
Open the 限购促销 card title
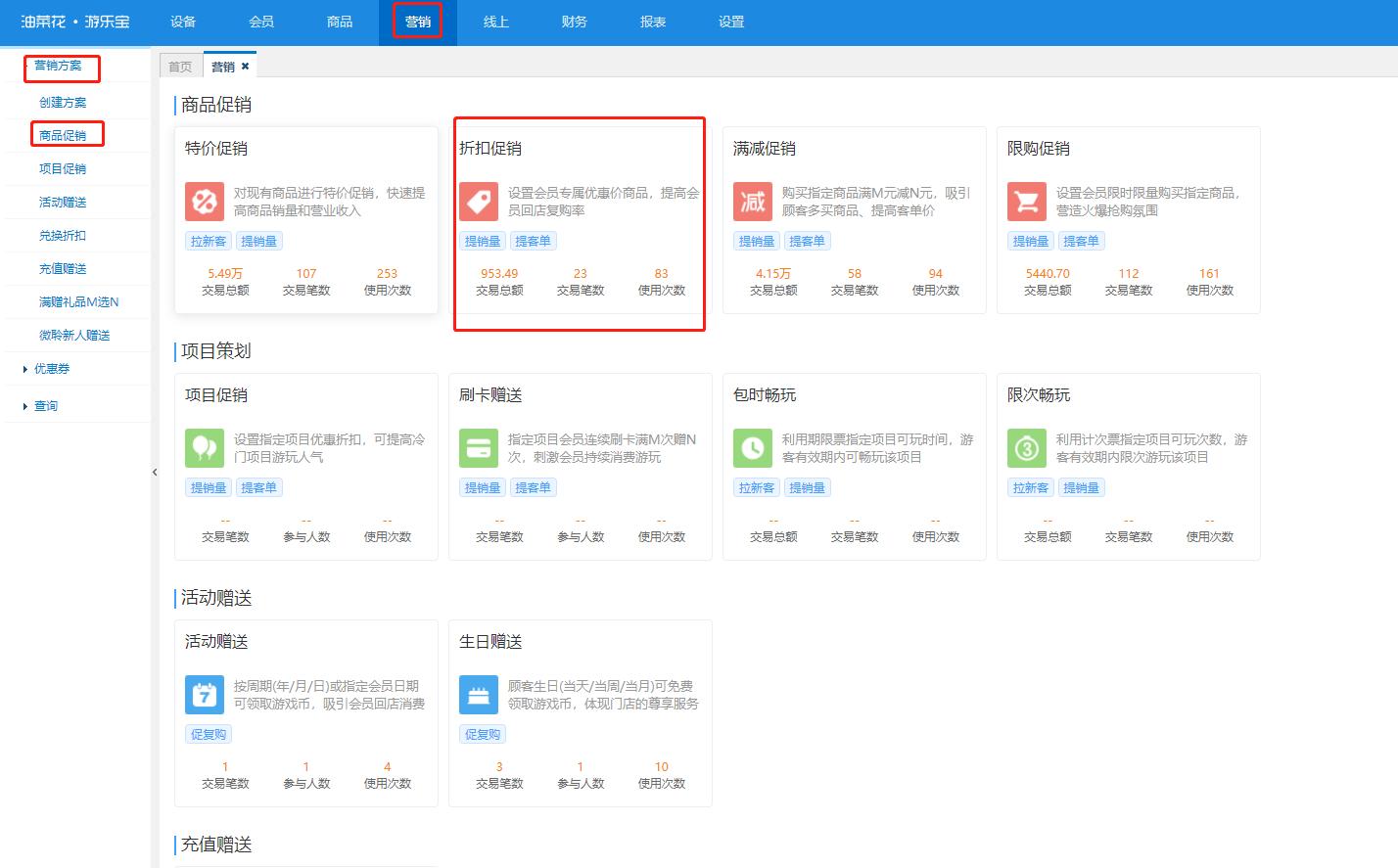pos(1039,149)
